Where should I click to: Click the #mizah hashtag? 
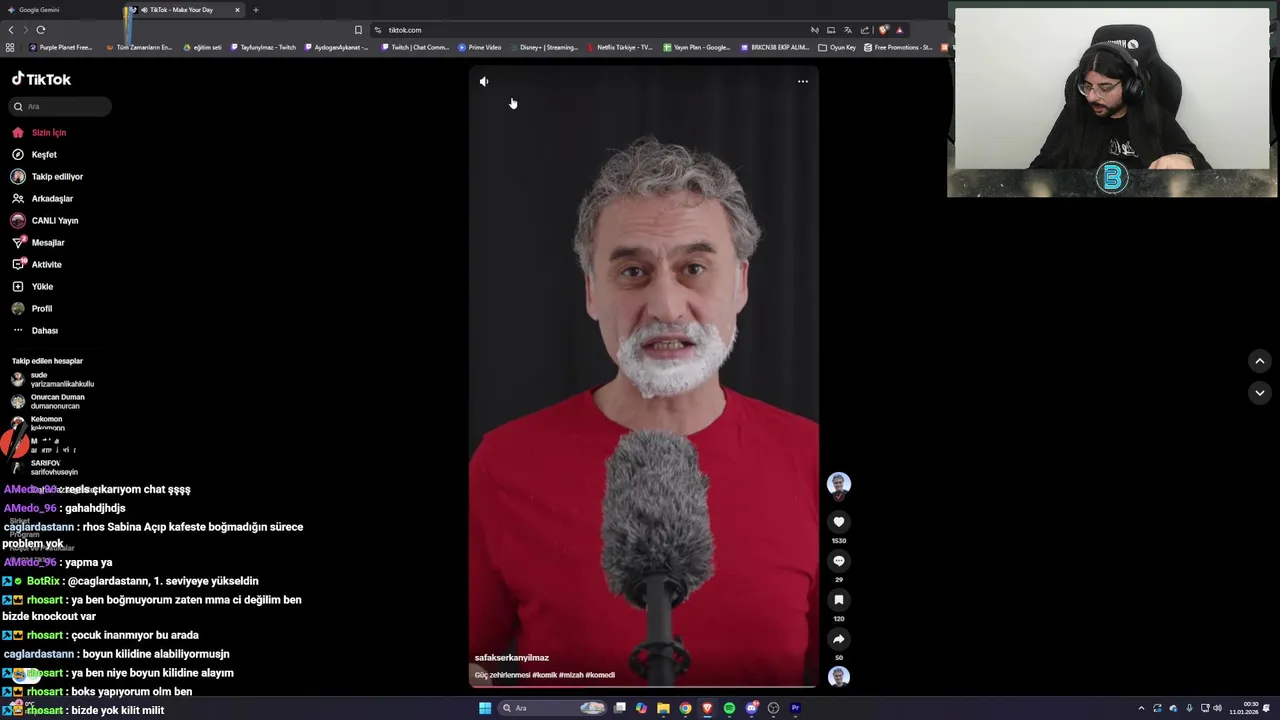coord(571,675)
